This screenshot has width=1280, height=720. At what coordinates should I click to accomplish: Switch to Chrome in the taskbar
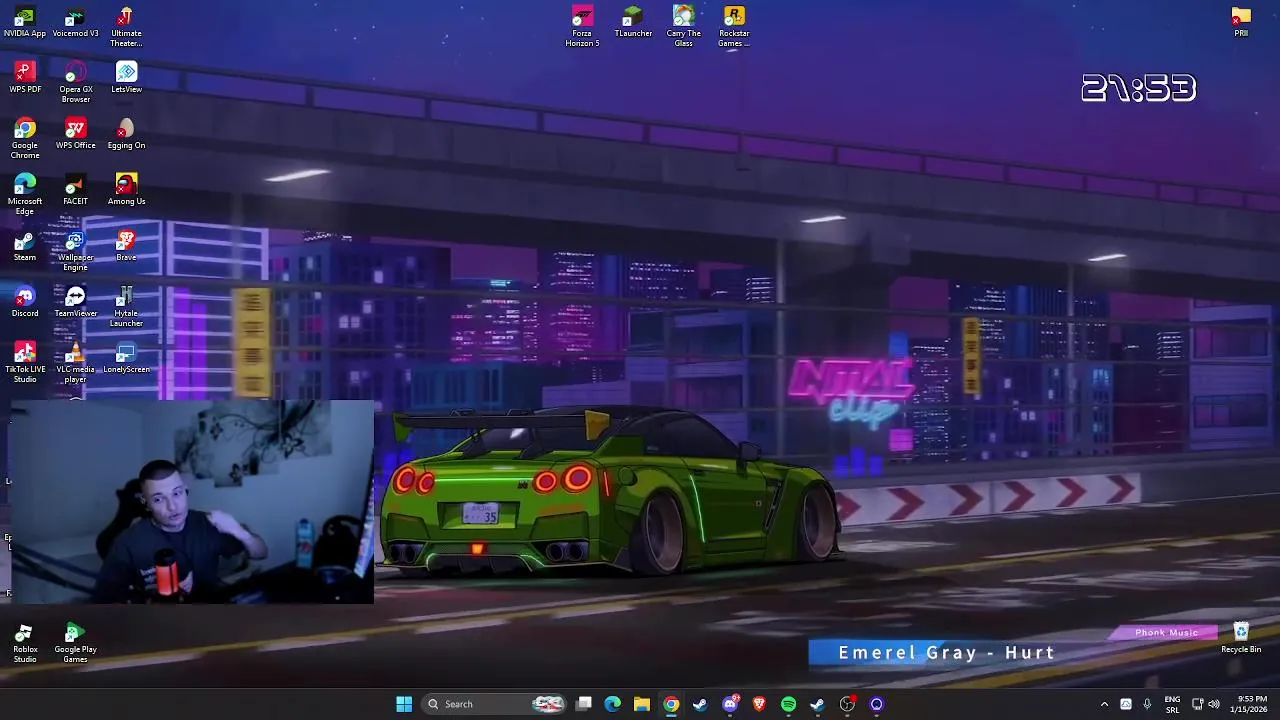[671, 704]
